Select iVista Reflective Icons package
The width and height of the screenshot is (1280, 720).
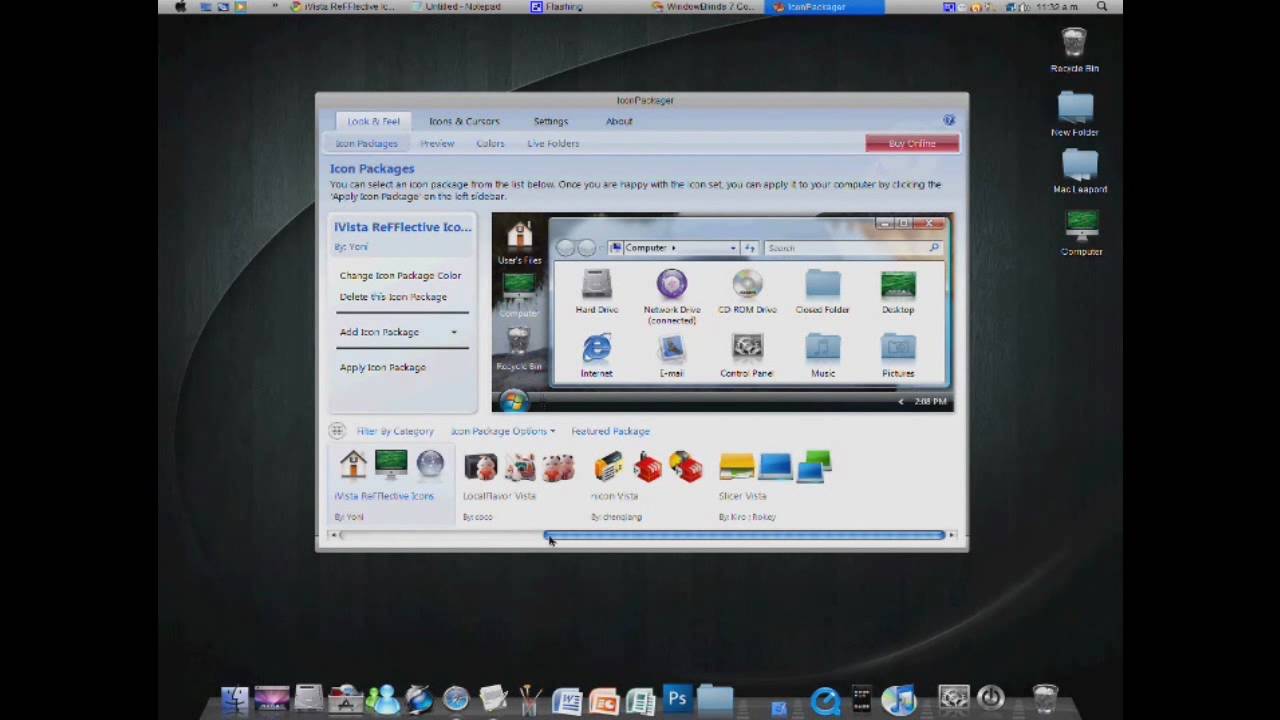pyautogui.click(x=391, y=485)
